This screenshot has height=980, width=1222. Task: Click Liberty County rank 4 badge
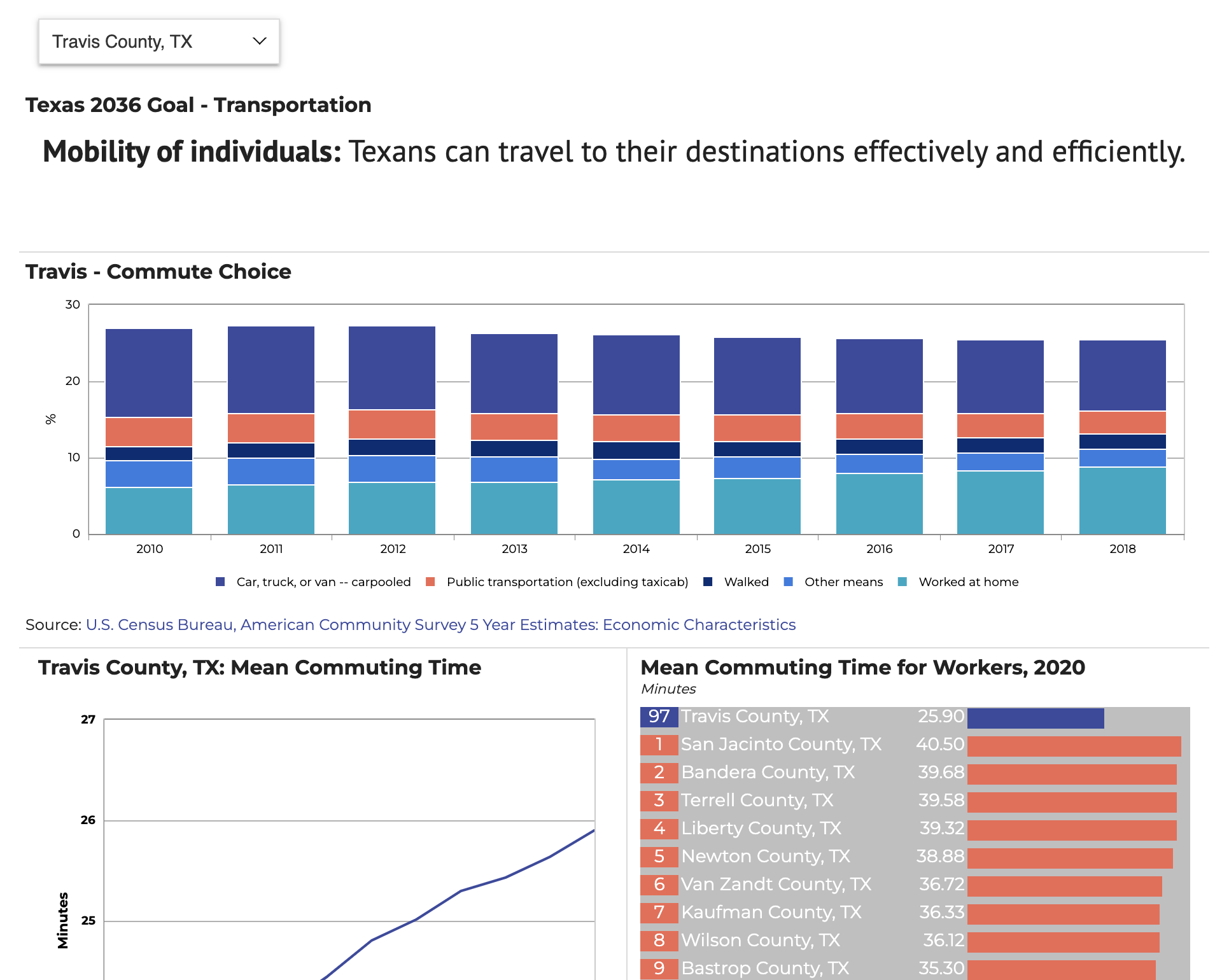[659, 829]
